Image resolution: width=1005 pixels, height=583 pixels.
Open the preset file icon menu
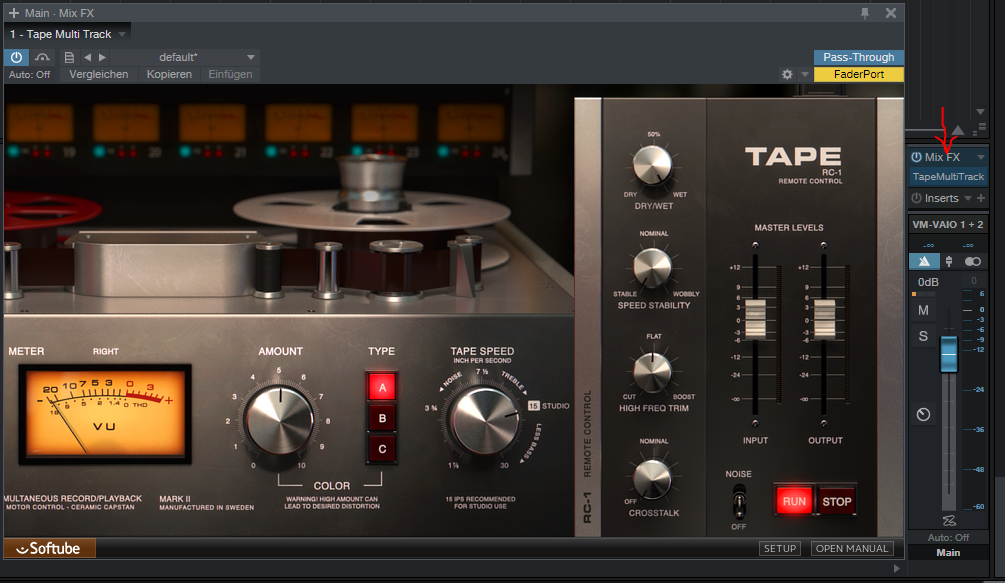point(69,57)
